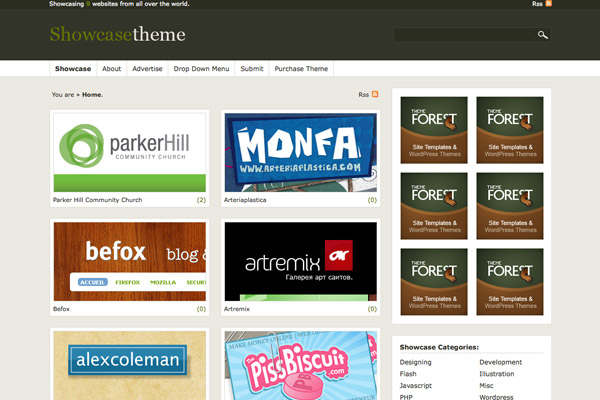The height and width of the screenshot is (400, 600).
Task: Click the bottom-left ThemeForest ad banner
Action: pyautogui.click(x=434, y=282)
